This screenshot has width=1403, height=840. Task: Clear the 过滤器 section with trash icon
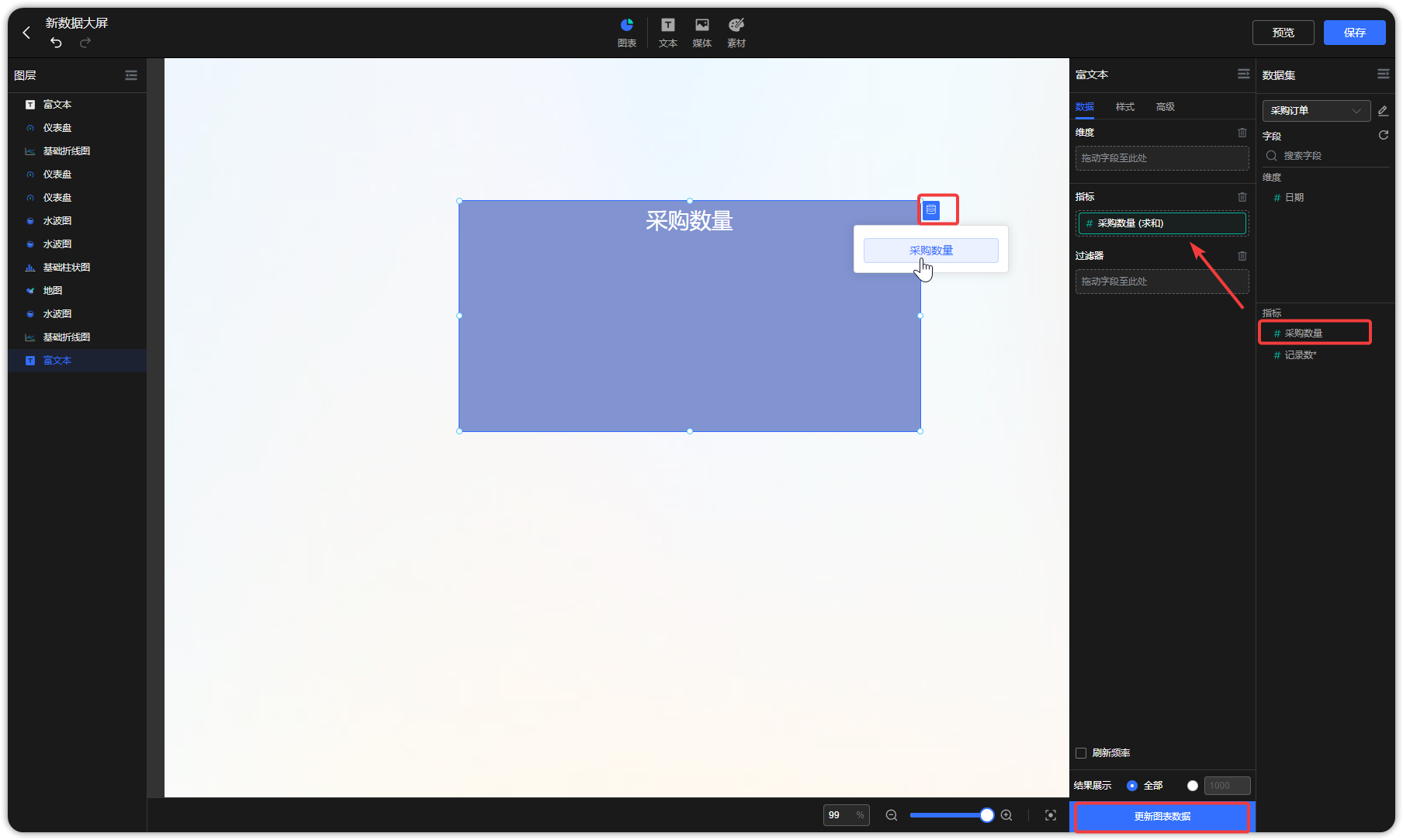point(1242,256)
